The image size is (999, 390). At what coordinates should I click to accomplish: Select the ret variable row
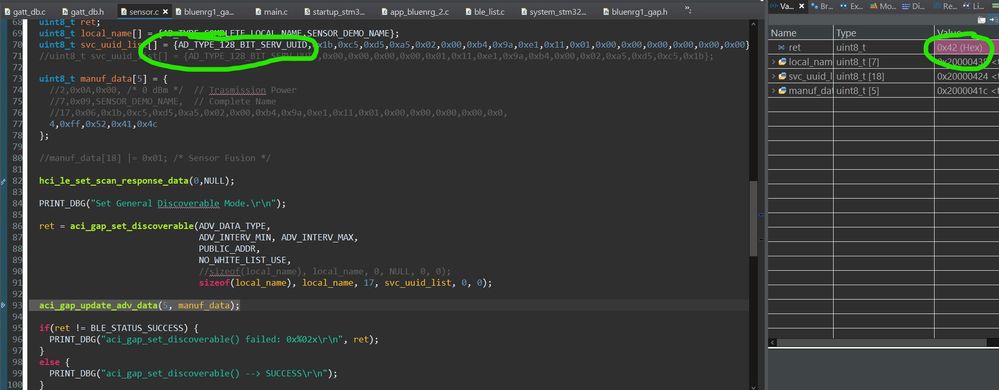click(x=883, y=47)
